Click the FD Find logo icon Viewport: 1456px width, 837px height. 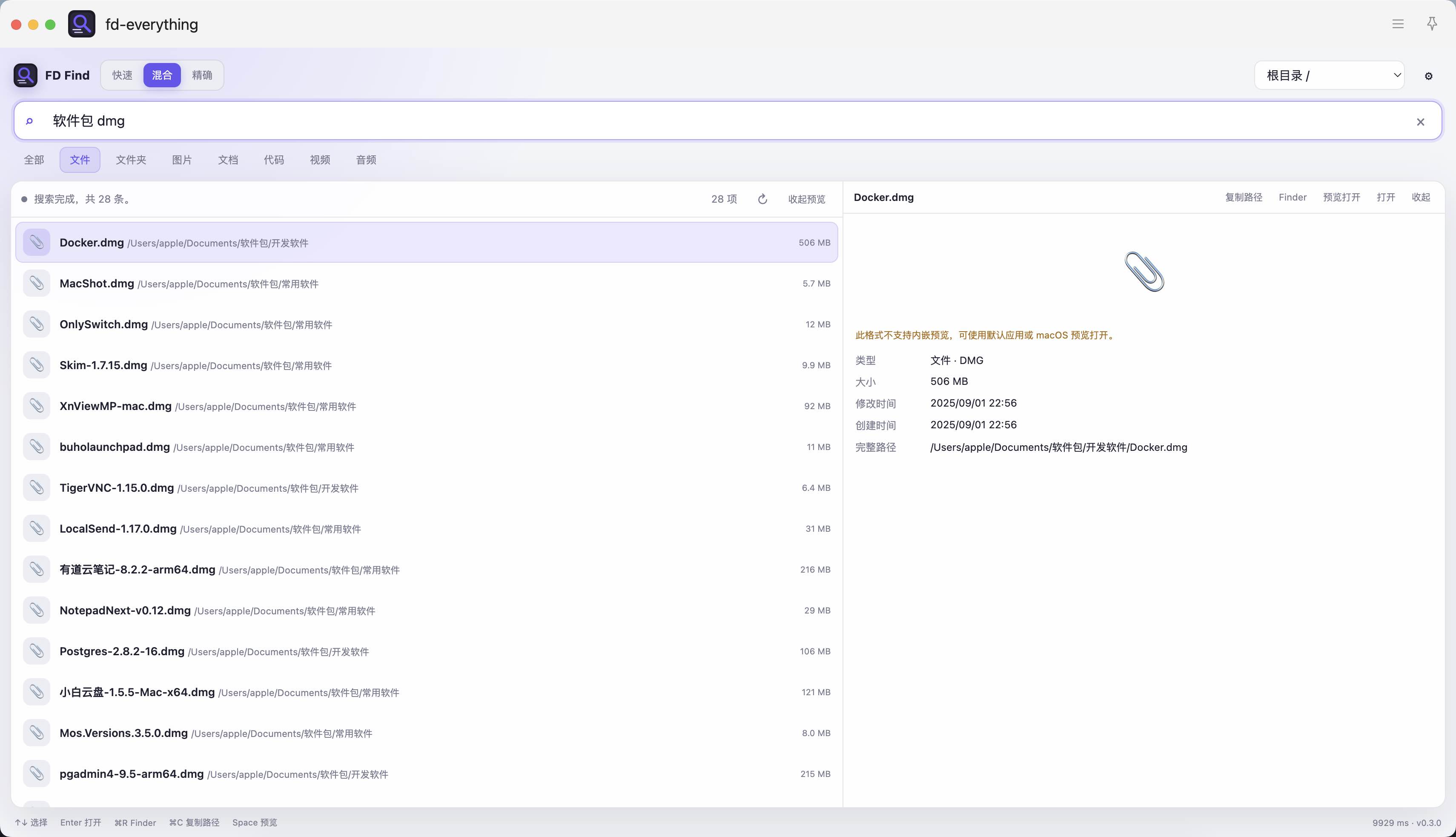pos(25,75)
